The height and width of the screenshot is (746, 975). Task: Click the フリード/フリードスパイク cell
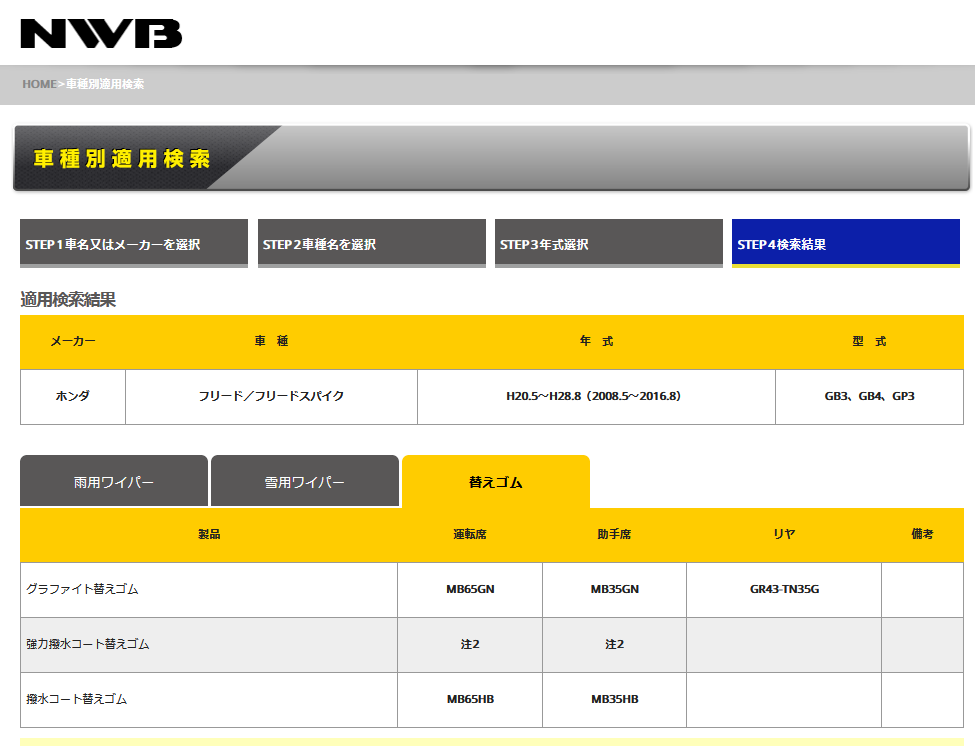(271, 397)
